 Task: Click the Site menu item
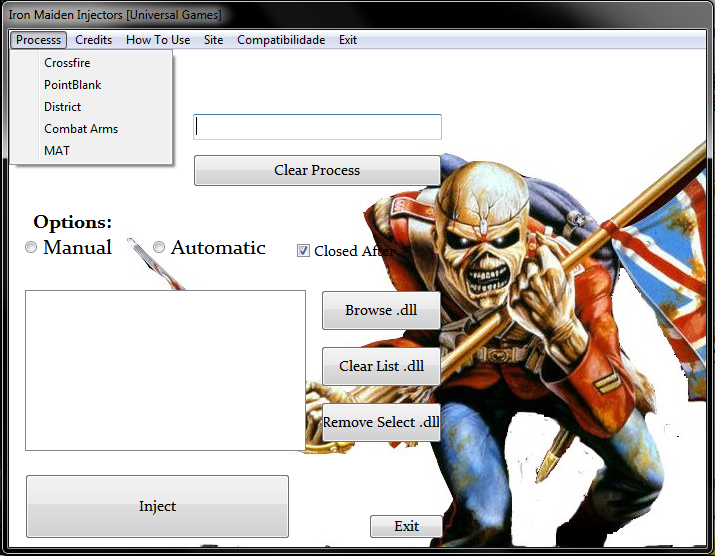213,40
